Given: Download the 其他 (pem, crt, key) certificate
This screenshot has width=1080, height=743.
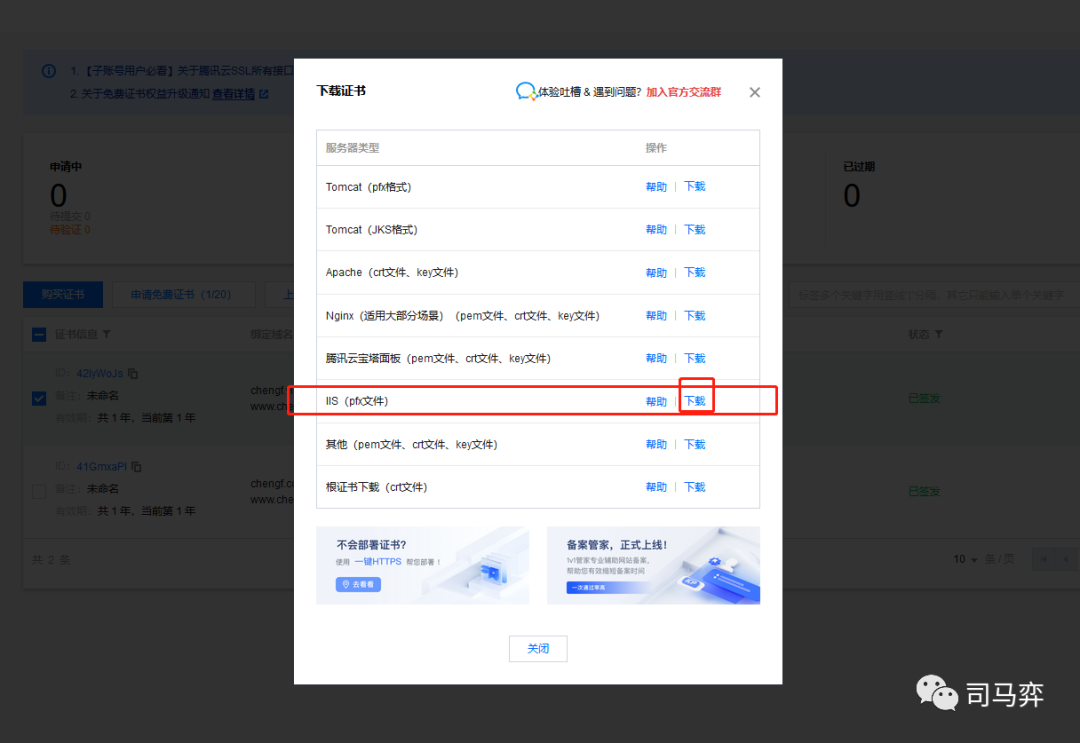Looking at the screenshot, I should point(694,444).
